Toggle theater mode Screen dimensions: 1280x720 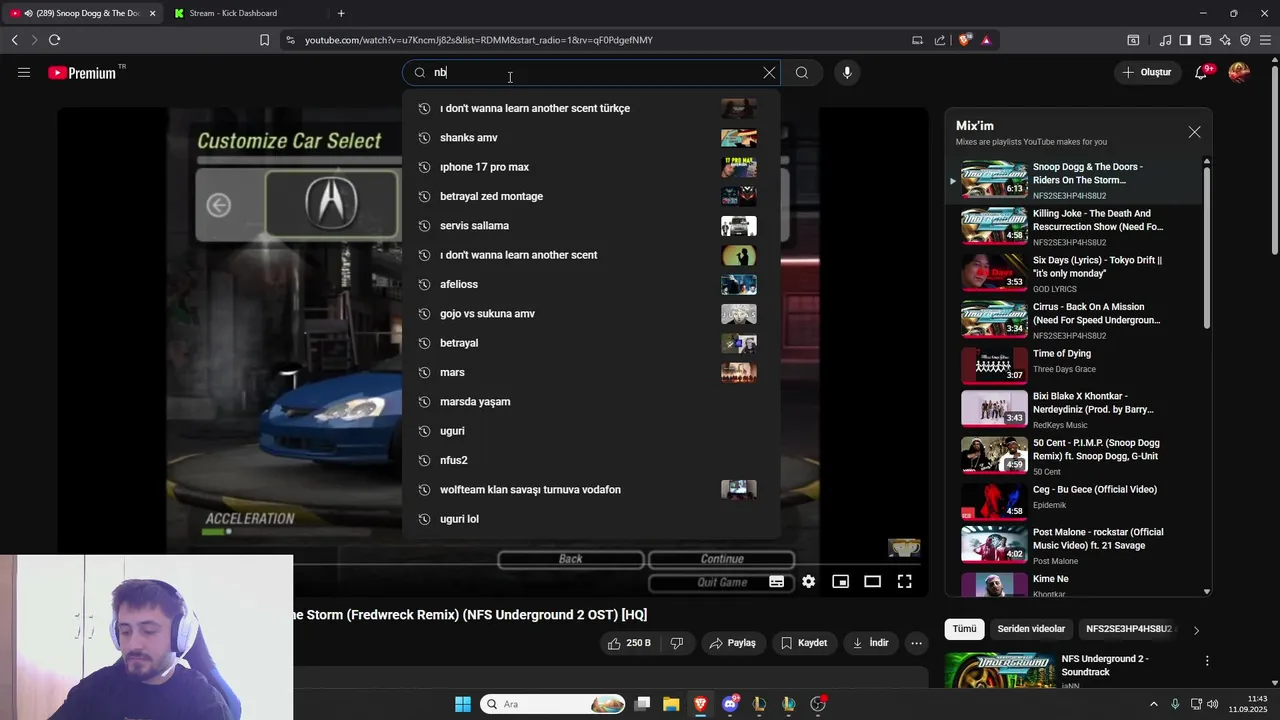click(x=872, y=581)
